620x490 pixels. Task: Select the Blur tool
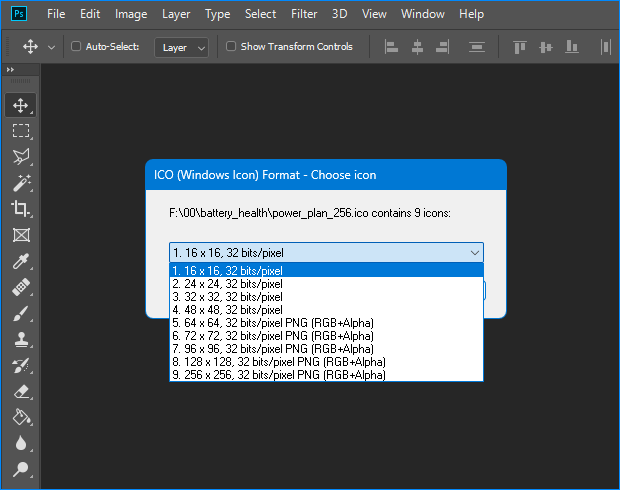click(21, 443)
